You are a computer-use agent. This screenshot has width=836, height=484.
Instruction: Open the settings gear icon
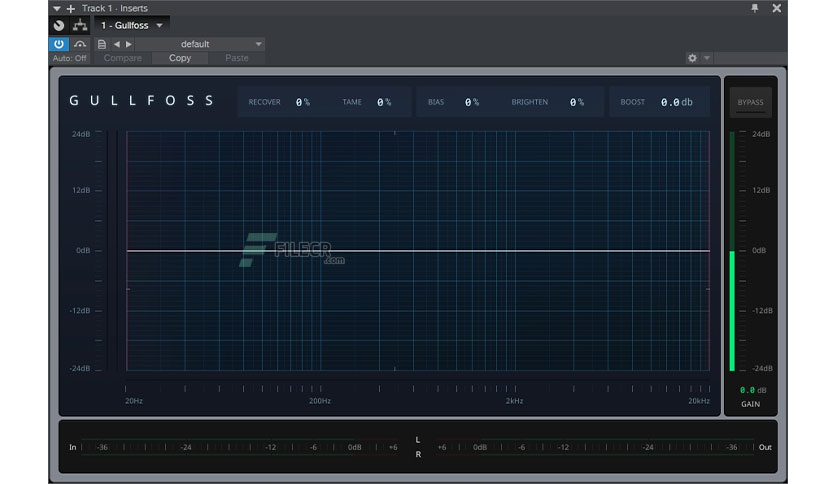[x=692, y=58]
